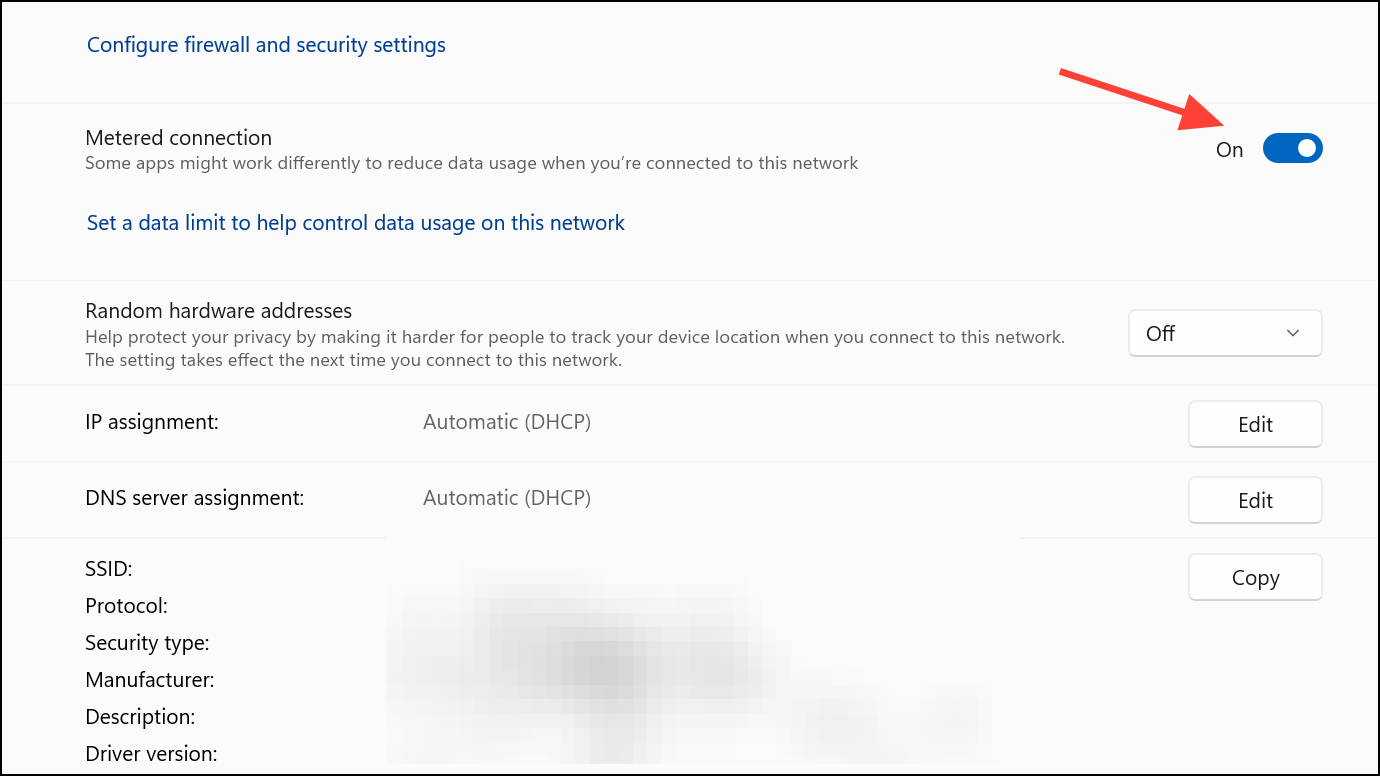Screen dimensions: 1380x776
Task: Turn off the Metered connection toggle
Action: 1292,149
